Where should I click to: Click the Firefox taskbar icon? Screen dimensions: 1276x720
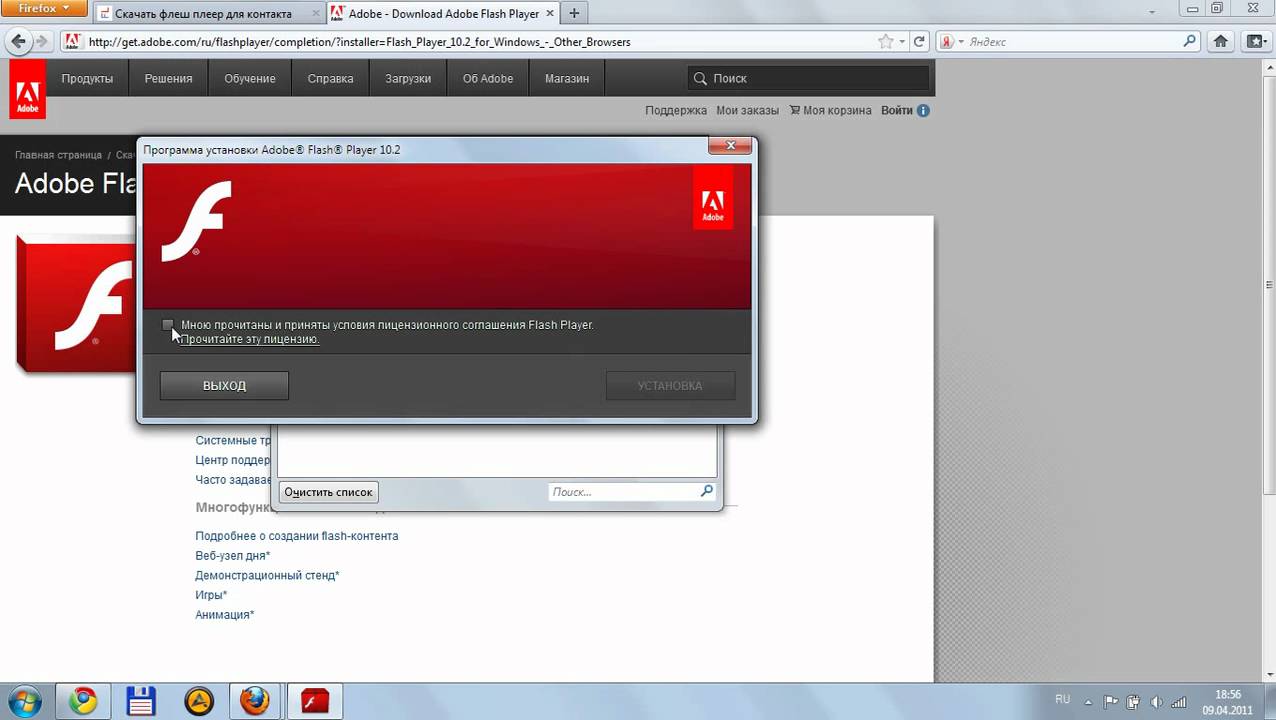(x=255, y=701)
